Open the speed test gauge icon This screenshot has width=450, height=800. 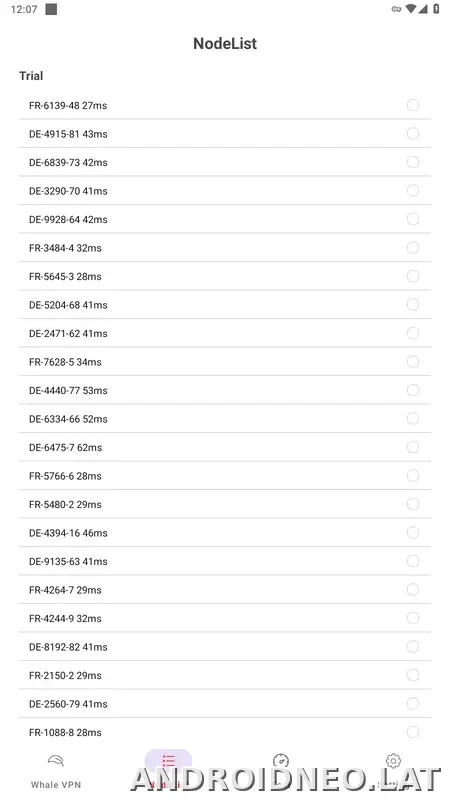281,761
